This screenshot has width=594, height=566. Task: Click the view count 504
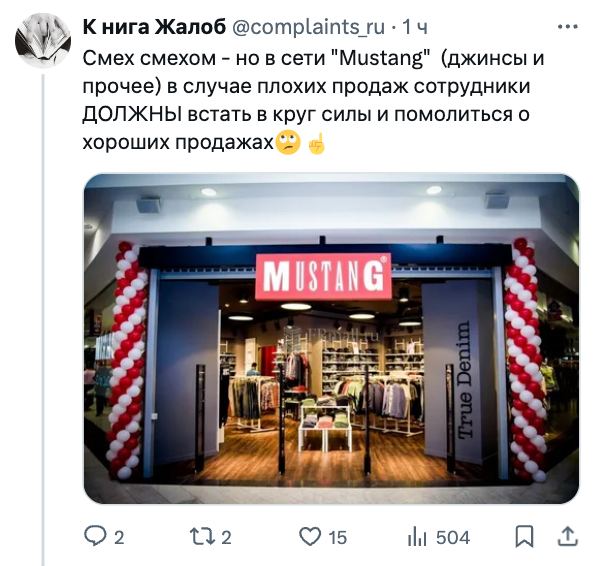[x=453, y=538]
